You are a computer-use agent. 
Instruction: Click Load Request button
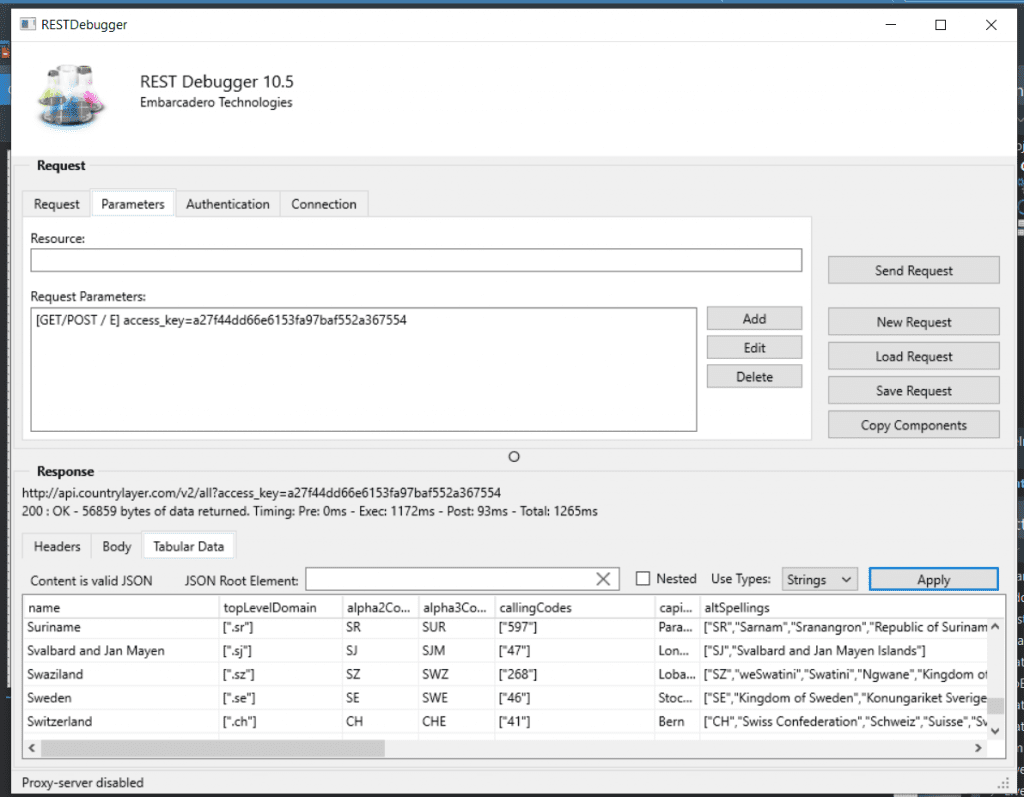tap(914, 356)
